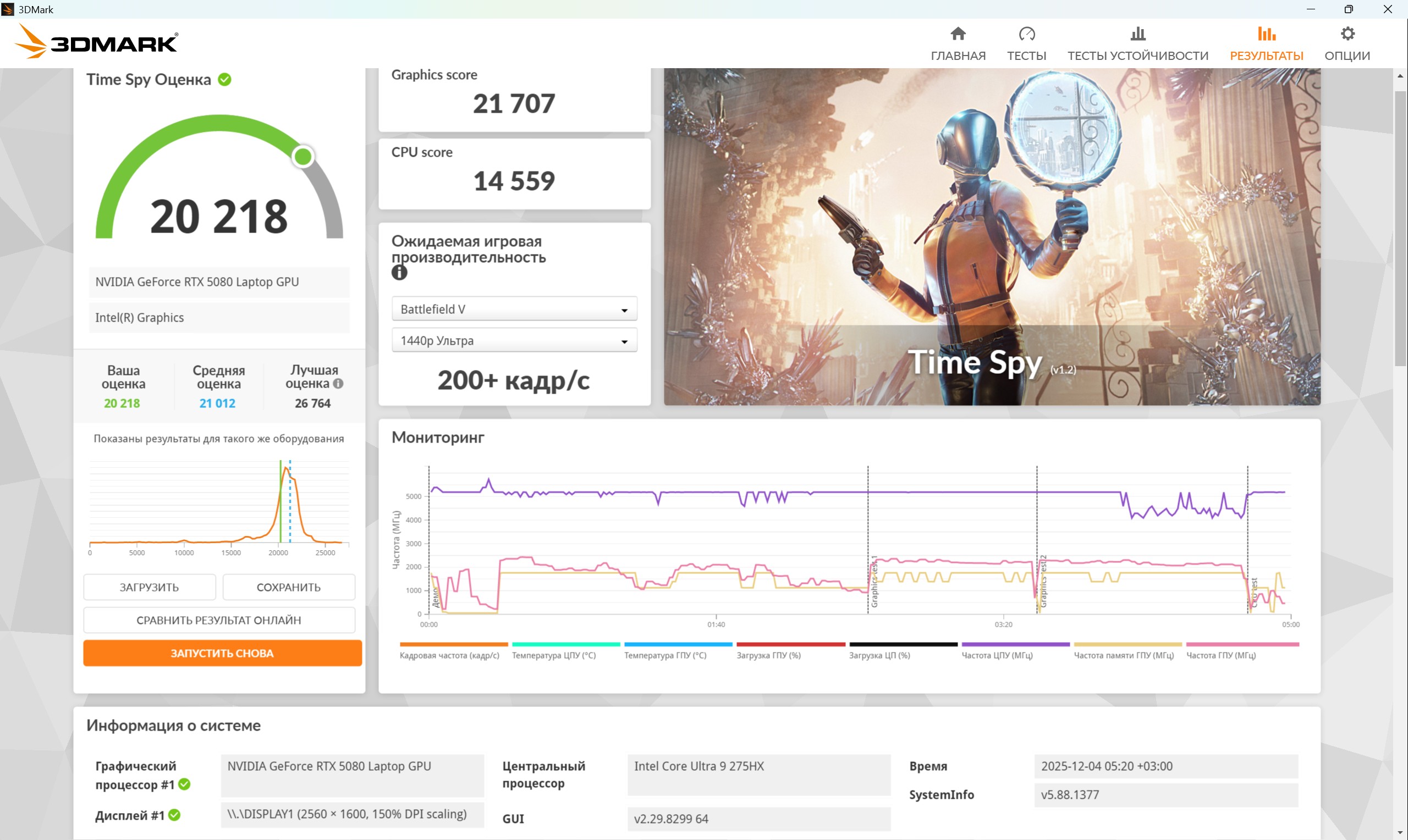Click the ЗАГРУЗИТЬ button
Image resolution: width=1408 pixels, height=840 pixels.
[150, 588]
